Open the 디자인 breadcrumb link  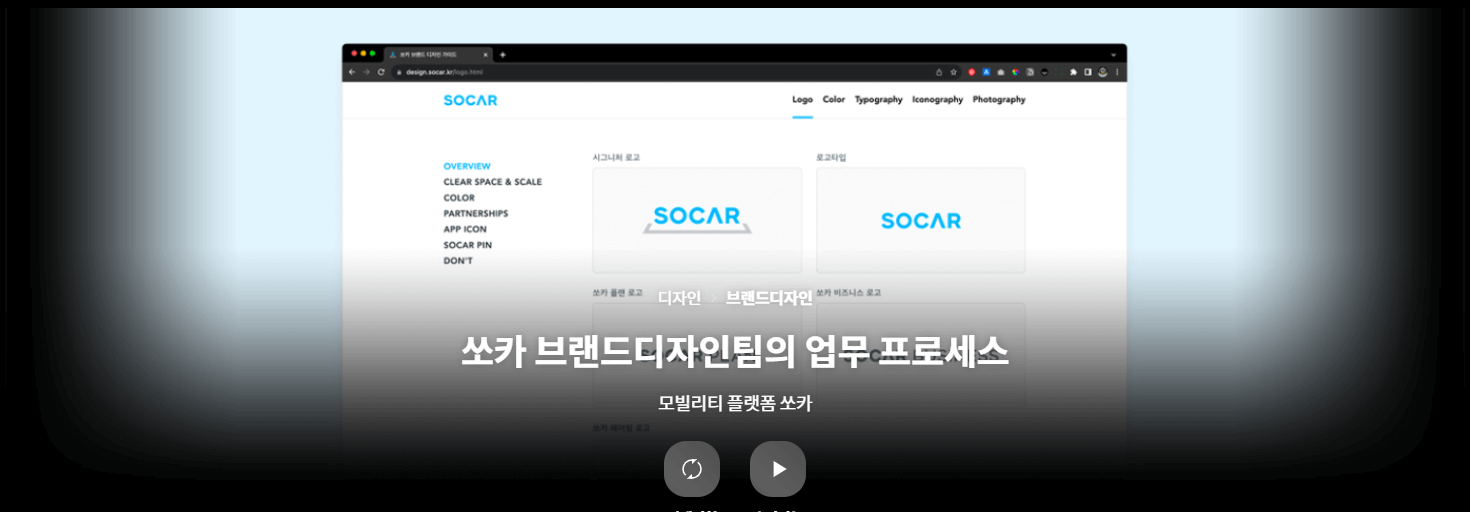pyautogui.click(x=679, y=297)
